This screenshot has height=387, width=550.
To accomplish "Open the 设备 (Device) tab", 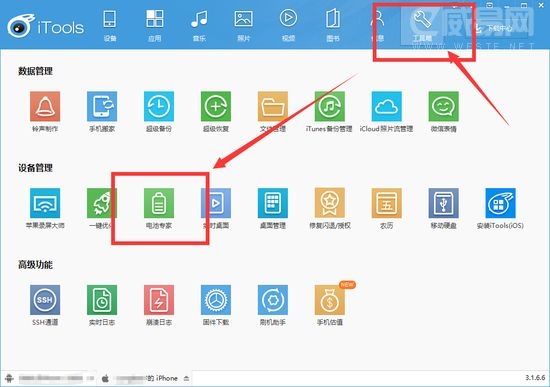I will (x=110, y=25).
